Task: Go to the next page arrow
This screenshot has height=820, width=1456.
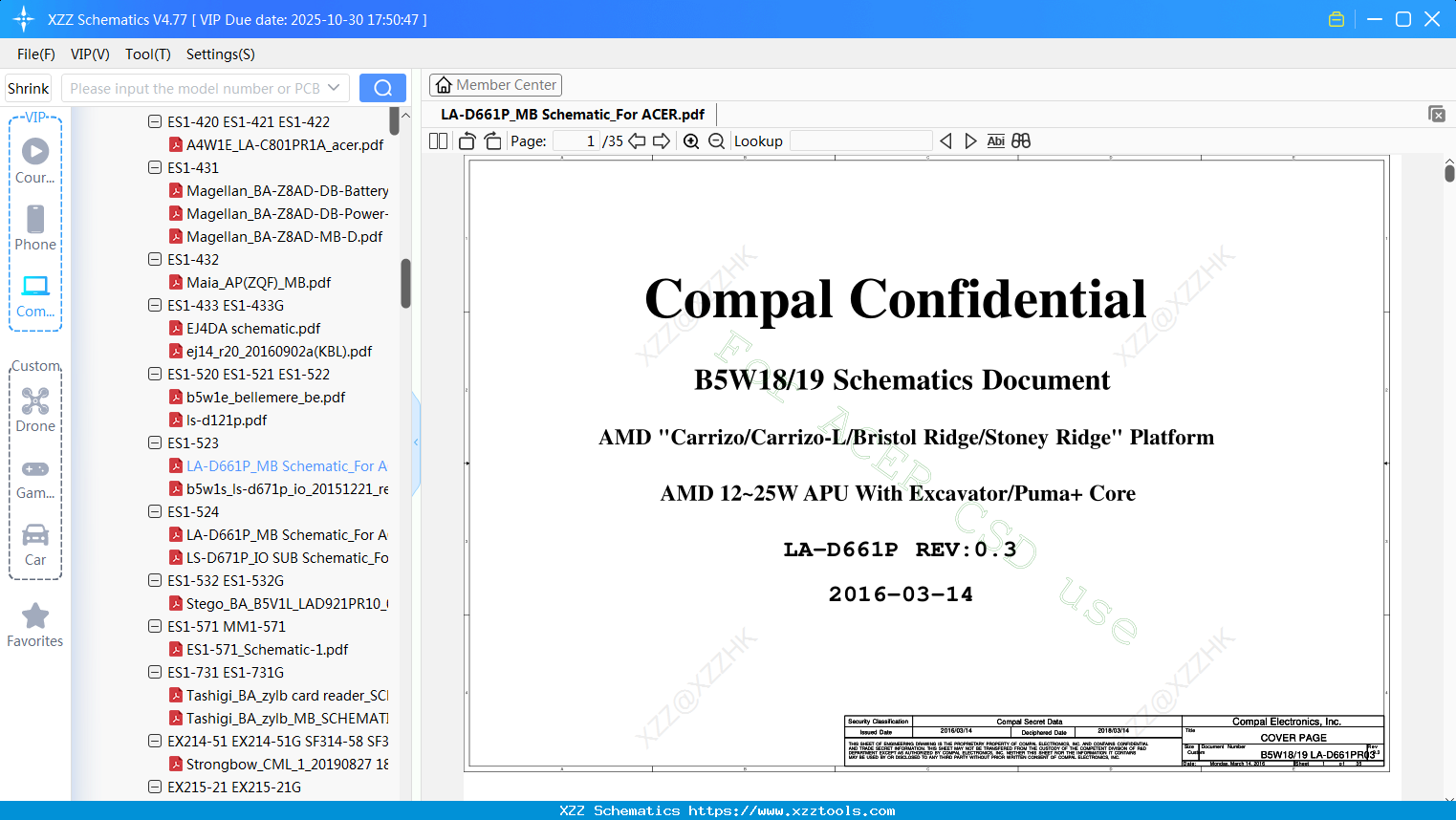Action: [x=662, y=141]
